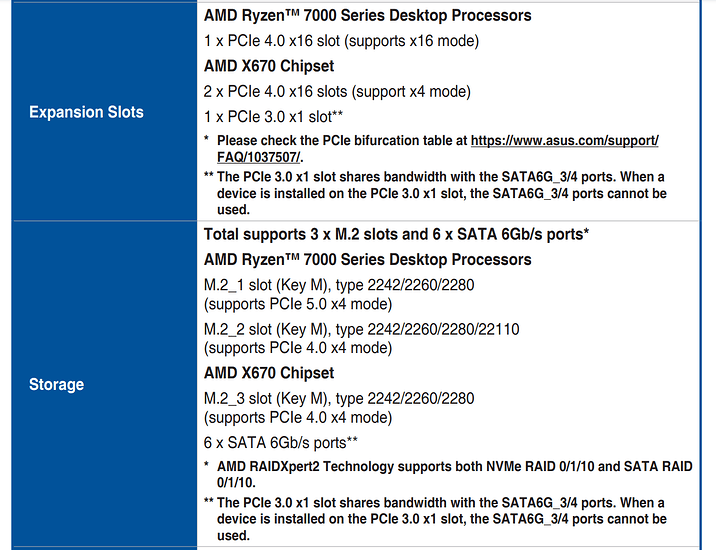Viewport: 716px width, 550px height.
Task: Click the AMD Ryzen 7000 heading in Storage
Action: click(367, 260)
